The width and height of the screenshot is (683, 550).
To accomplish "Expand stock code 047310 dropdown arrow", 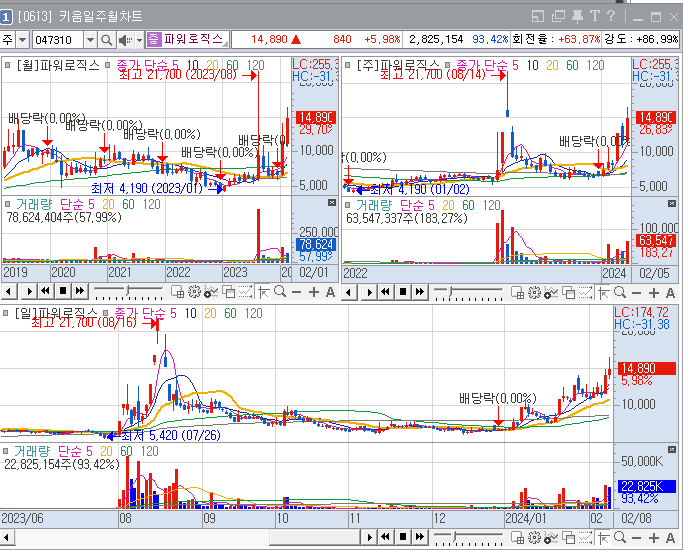I will [90, 40].
